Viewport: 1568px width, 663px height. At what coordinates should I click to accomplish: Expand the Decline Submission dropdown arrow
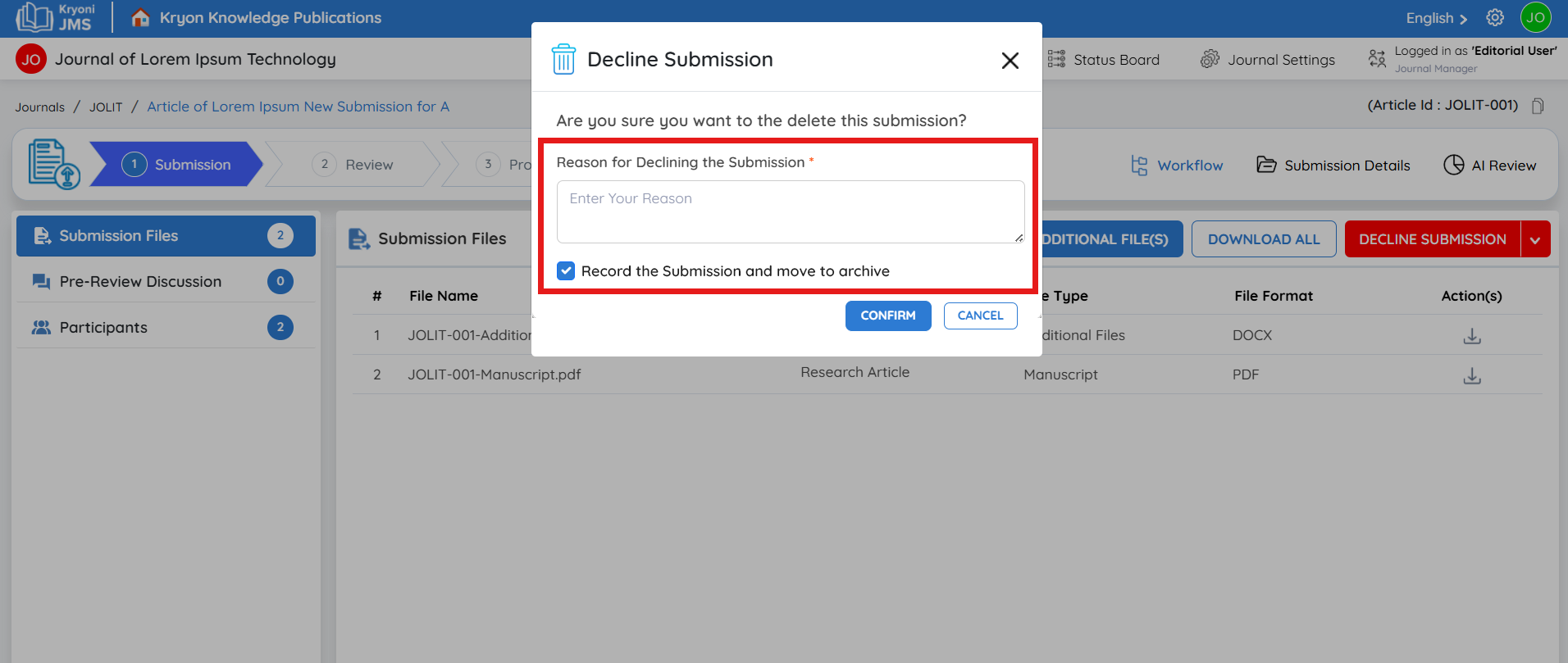tap(1535, 239)
